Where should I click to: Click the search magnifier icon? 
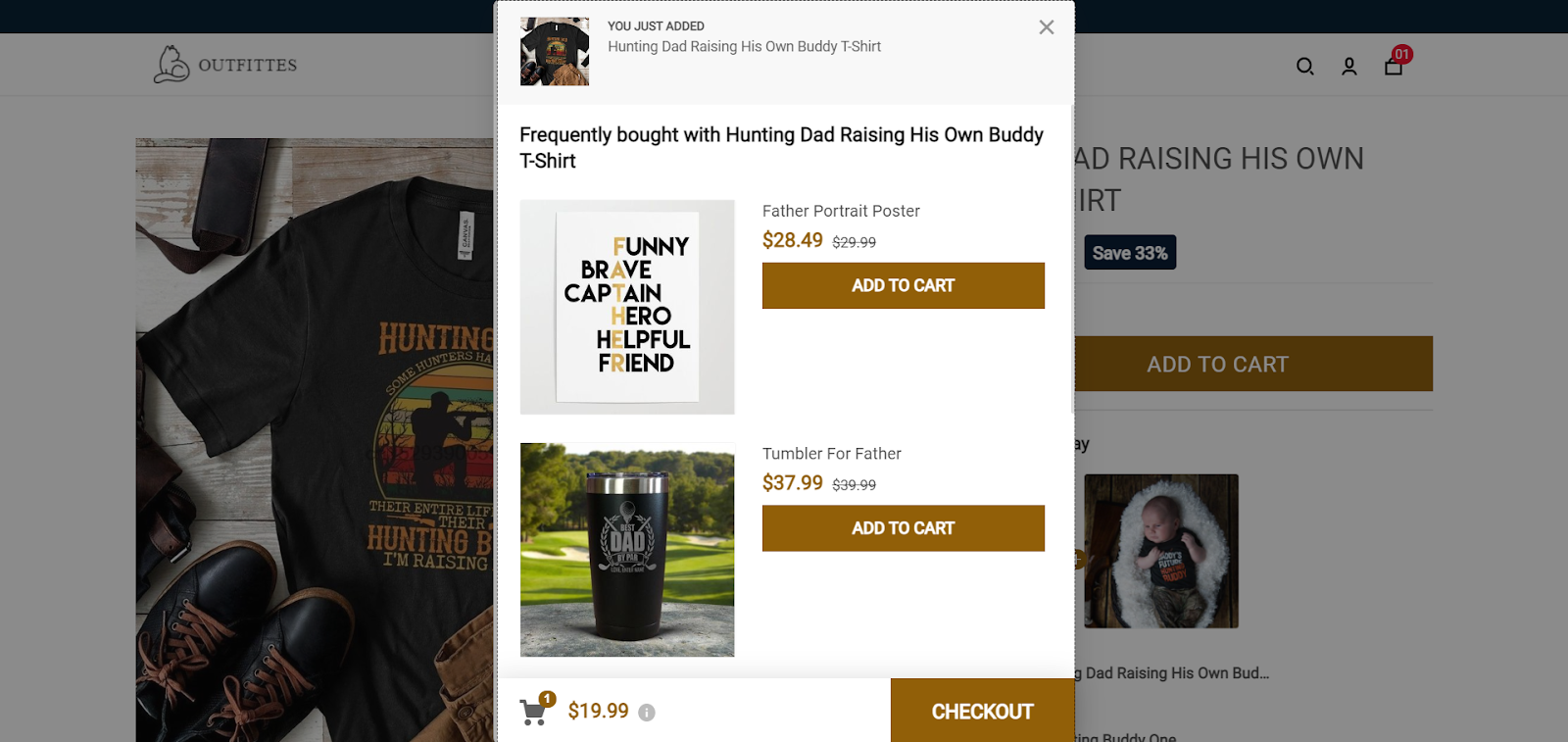coord(1304,67)
